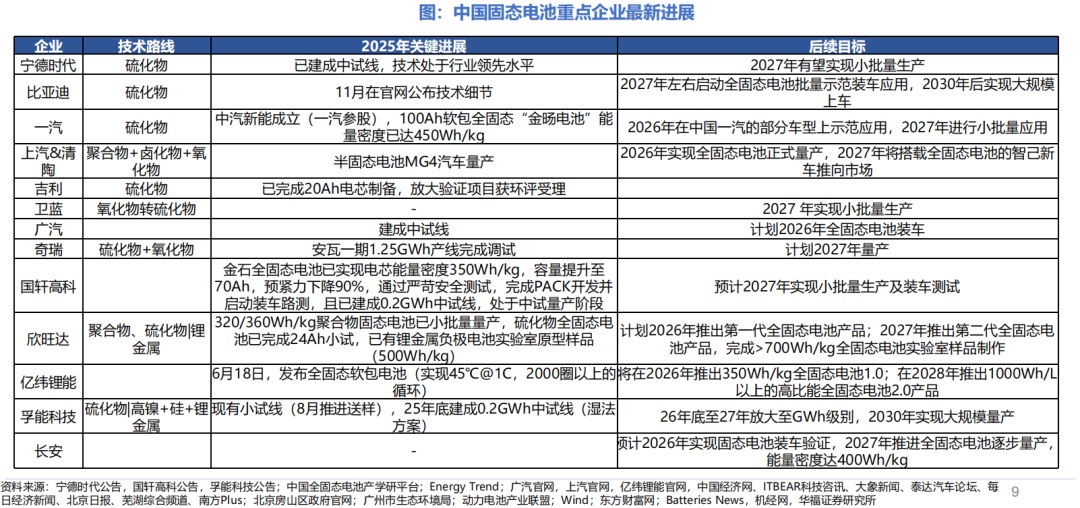Viewport: 1080px width, 508px height.
Task: Select the 上汽&清陶 company cell
Action: coord(48,161)
